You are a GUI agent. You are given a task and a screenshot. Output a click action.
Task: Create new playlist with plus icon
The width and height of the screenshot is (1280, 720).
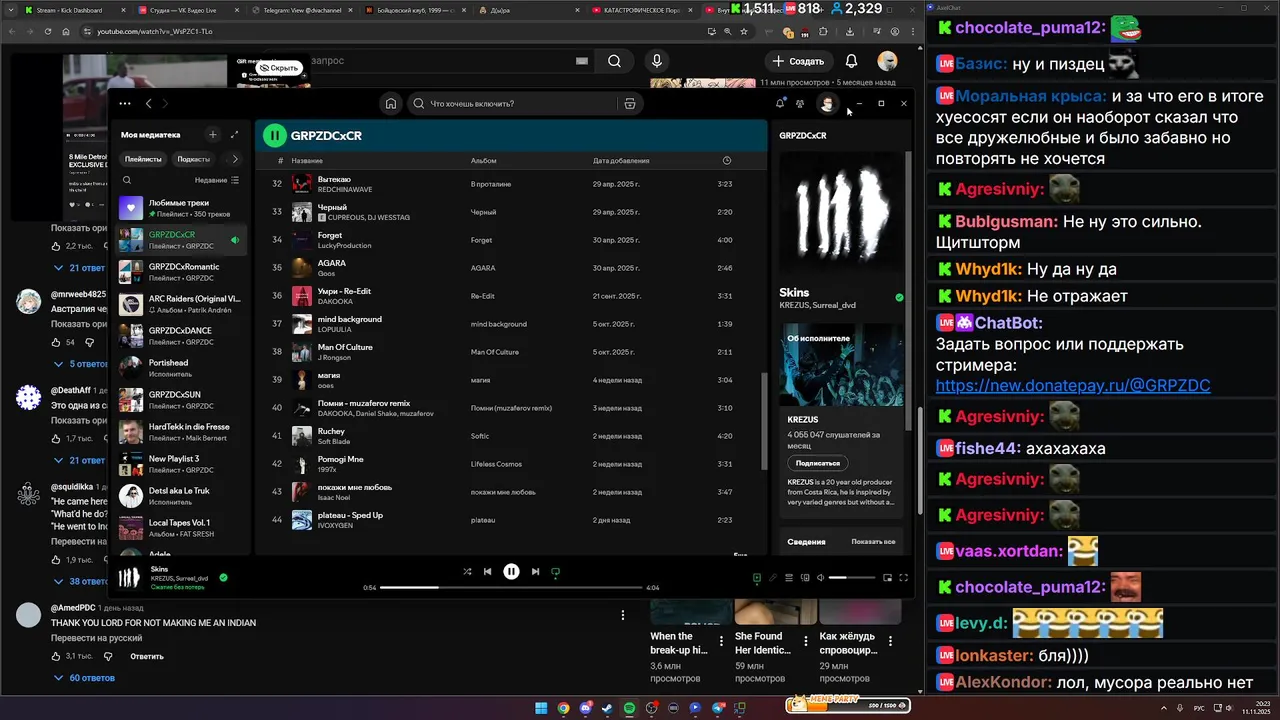pos(212,134)
